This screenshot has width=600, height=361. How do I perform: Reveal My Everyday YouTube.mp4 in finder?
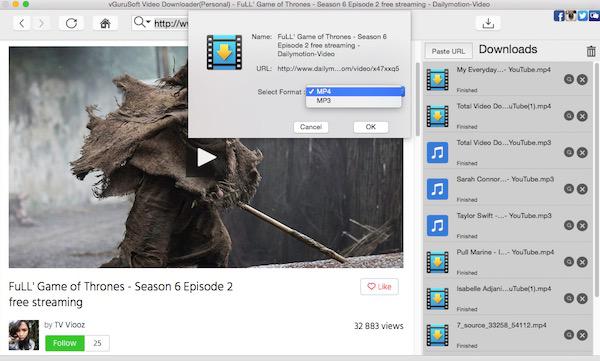569,79
